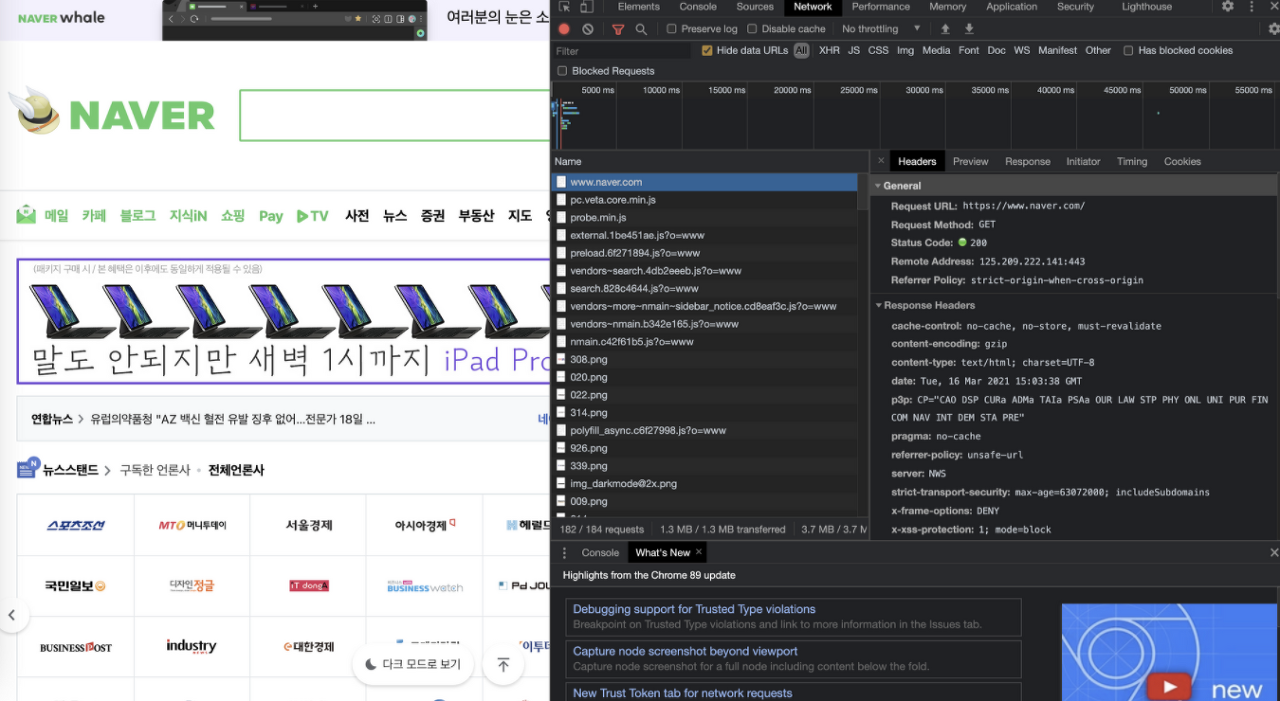Open the 연합뉴스 headline link
The width and height of the screenshot is (1280, 701).
233,420
